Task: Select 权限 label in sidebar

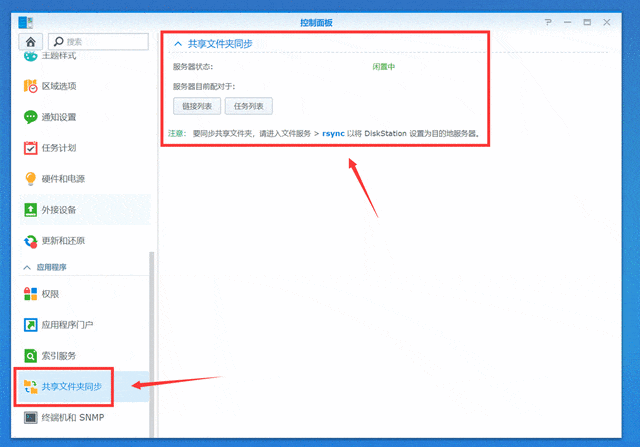Action: pyautogui.click(x=50, y=294)
